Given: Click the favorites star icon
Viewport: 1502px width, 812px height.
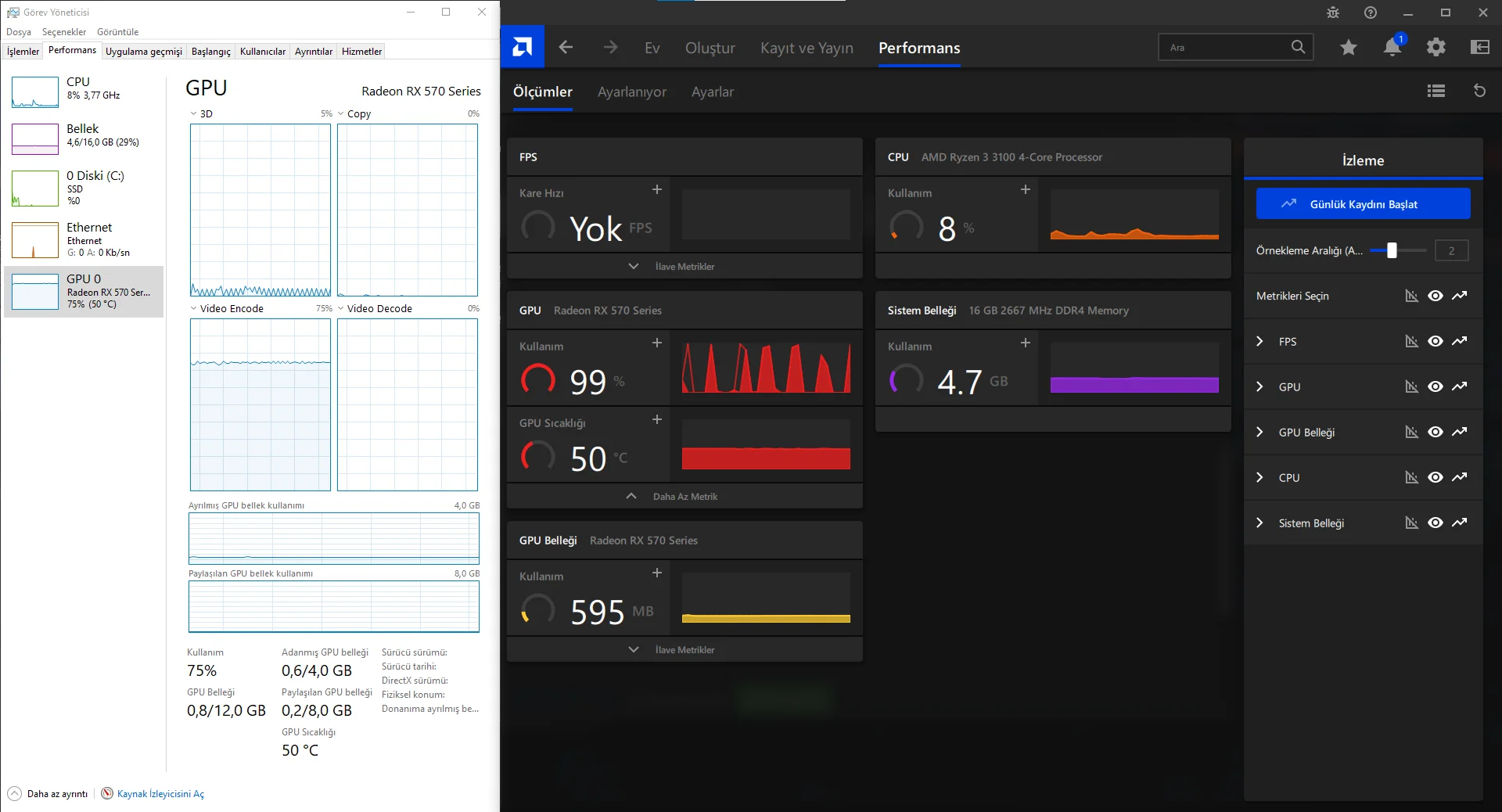Looking at the screenshot, I should [1348, 47].
